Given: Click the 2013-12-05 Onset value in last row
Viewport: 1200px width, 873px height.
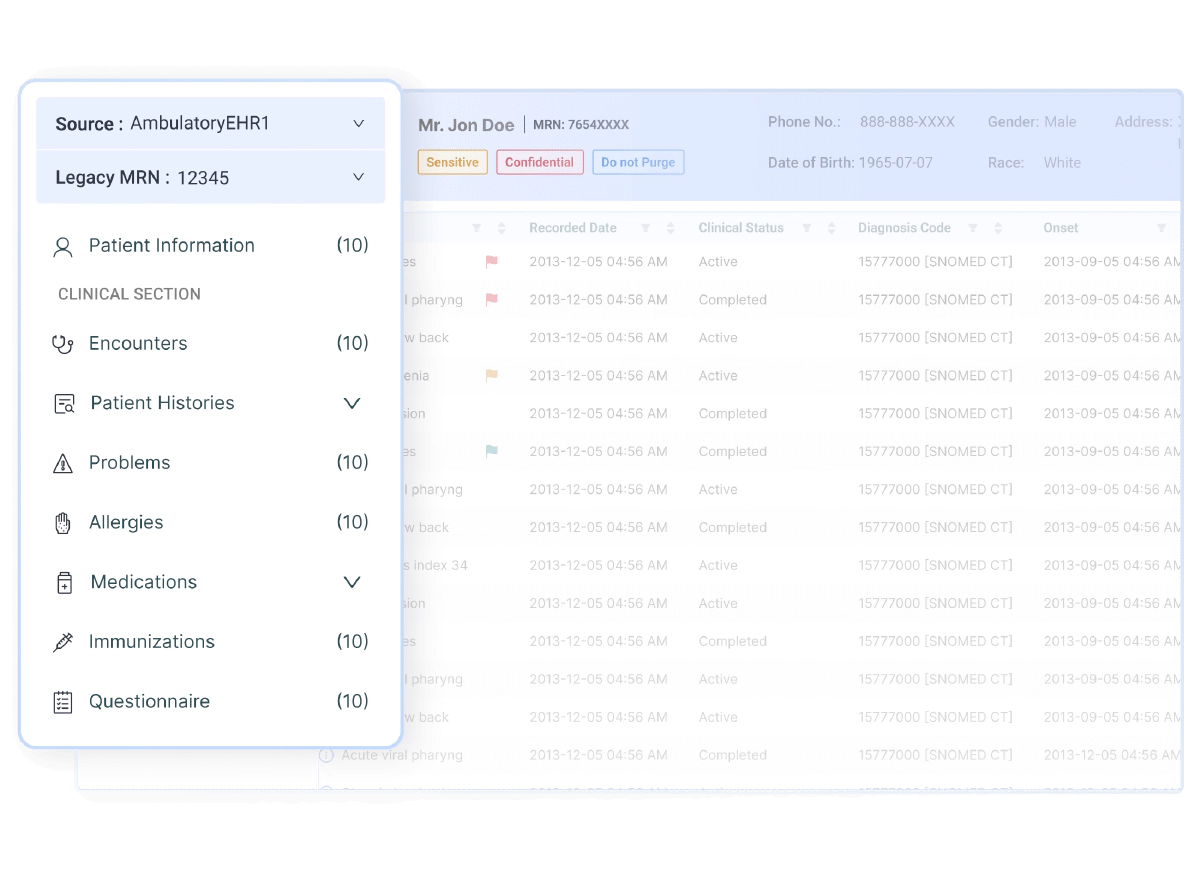Looking at the screenshot, I should click(x=1112, y=755).
